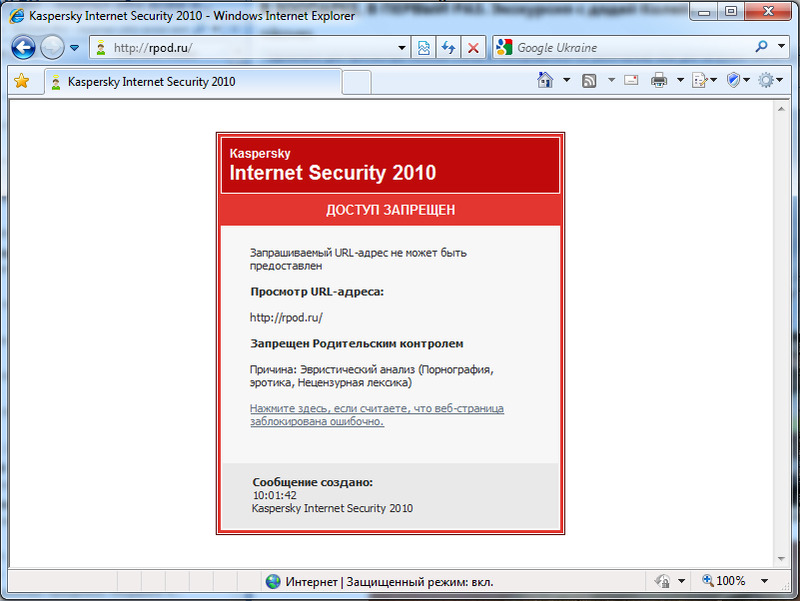
Task: Click the link about the web page blocked by mistake
Action: [x=377, y=415]
